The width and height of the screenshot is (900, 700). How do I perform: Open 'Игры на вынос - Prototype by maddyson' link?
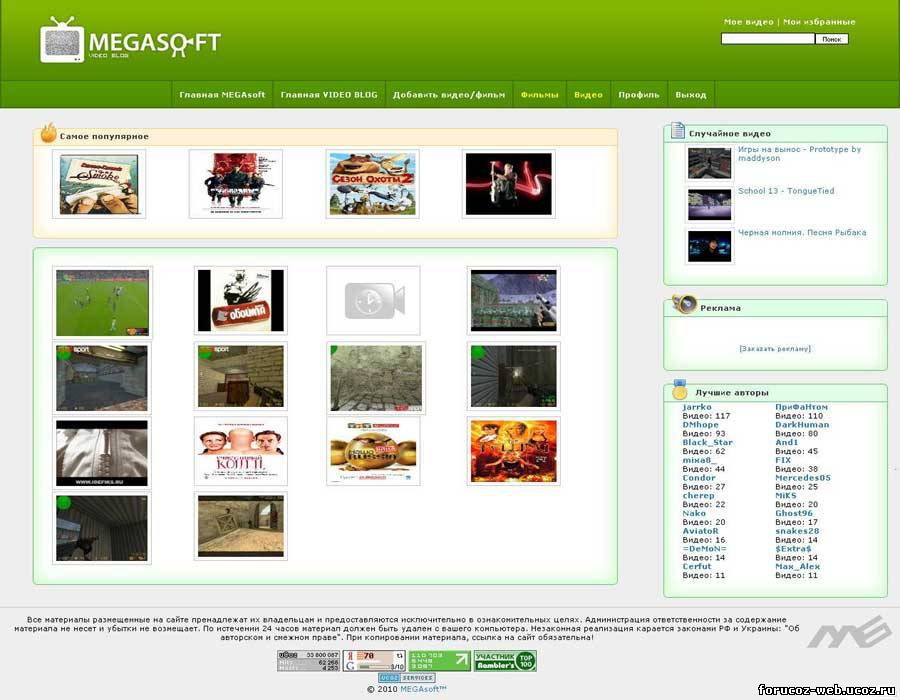click(799, 154)
